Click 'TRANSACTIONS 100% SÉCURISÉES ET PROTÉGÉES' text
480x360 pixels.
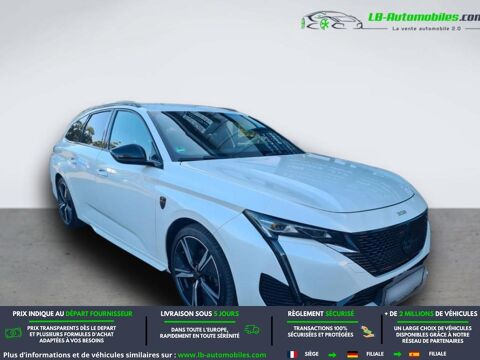[x=320, y=331]
